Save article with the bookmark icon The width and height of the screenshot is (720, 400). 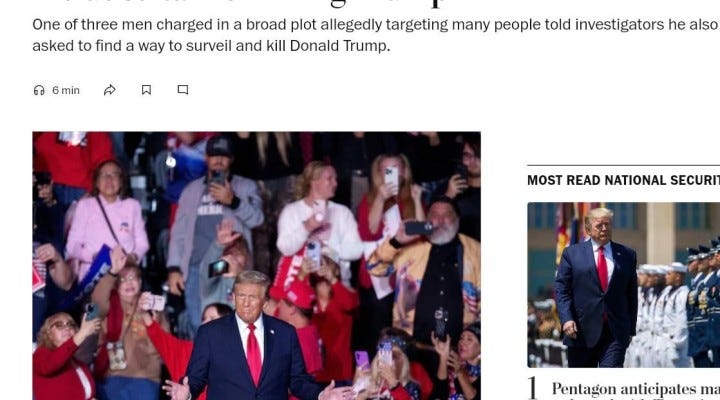(x=146, y=90)
